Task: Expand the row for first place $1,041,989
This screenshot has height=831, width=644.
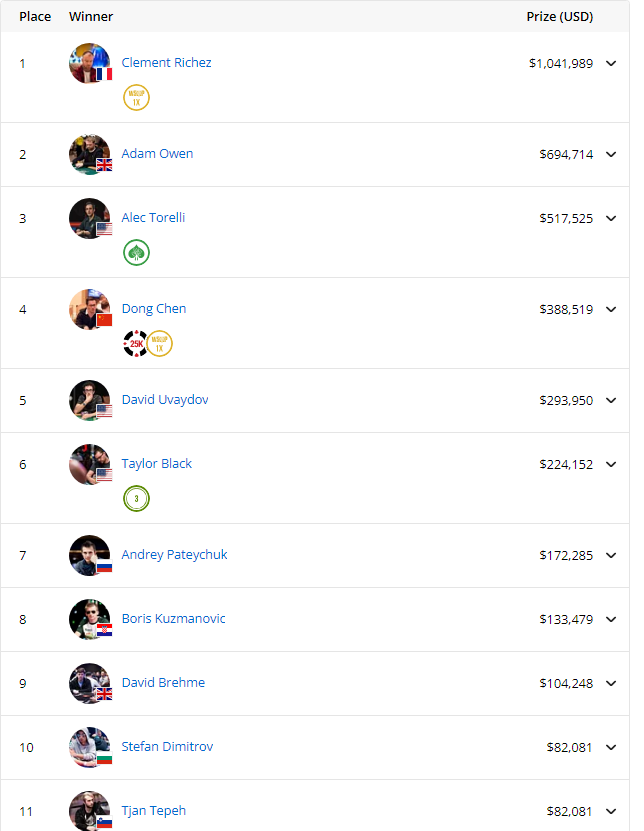Action: [612, 63]
